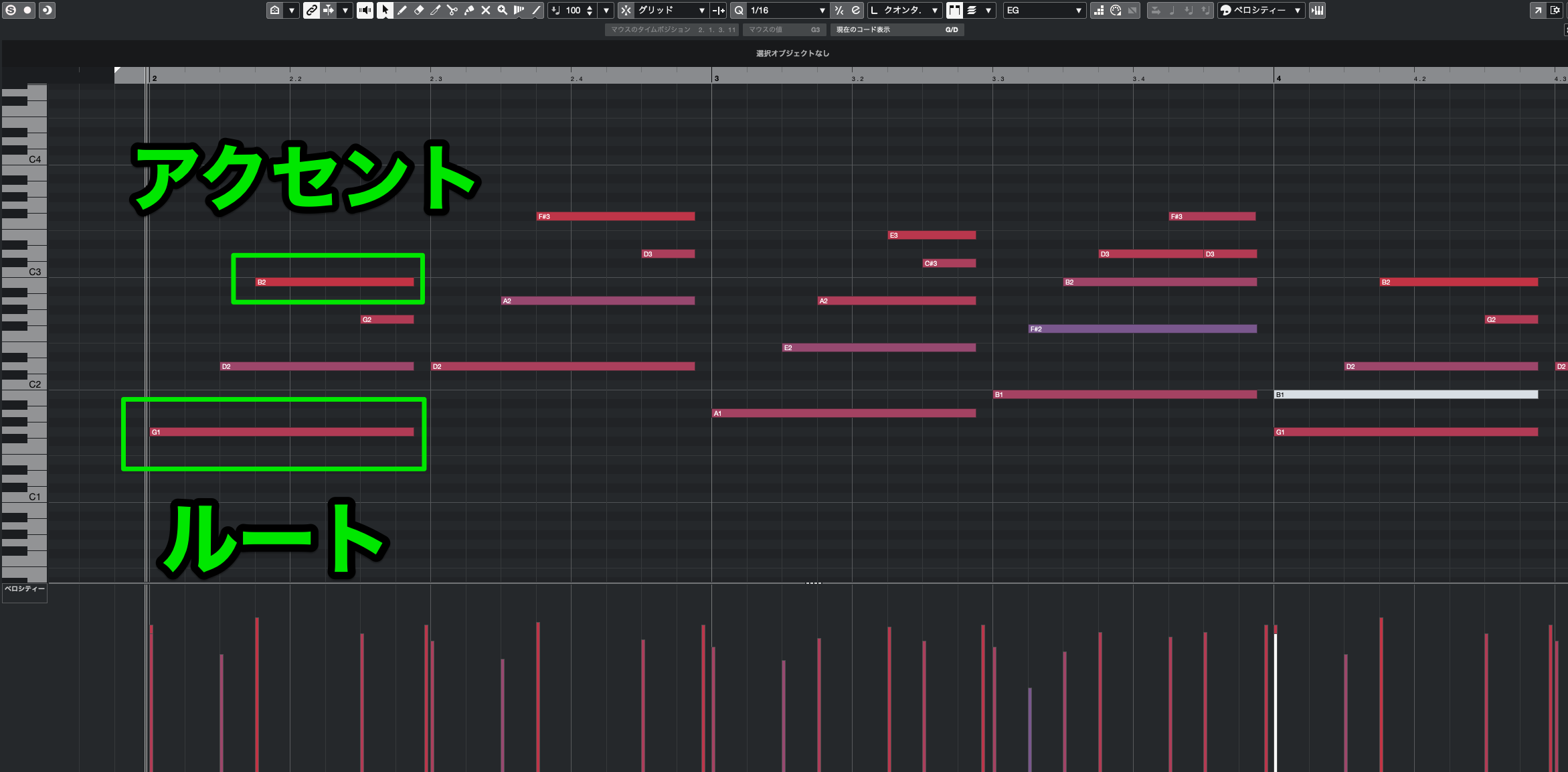This screenshot has height=772, width=1568.
Task: Click the icon right of iterative quantize
Action: coord(855,10)
